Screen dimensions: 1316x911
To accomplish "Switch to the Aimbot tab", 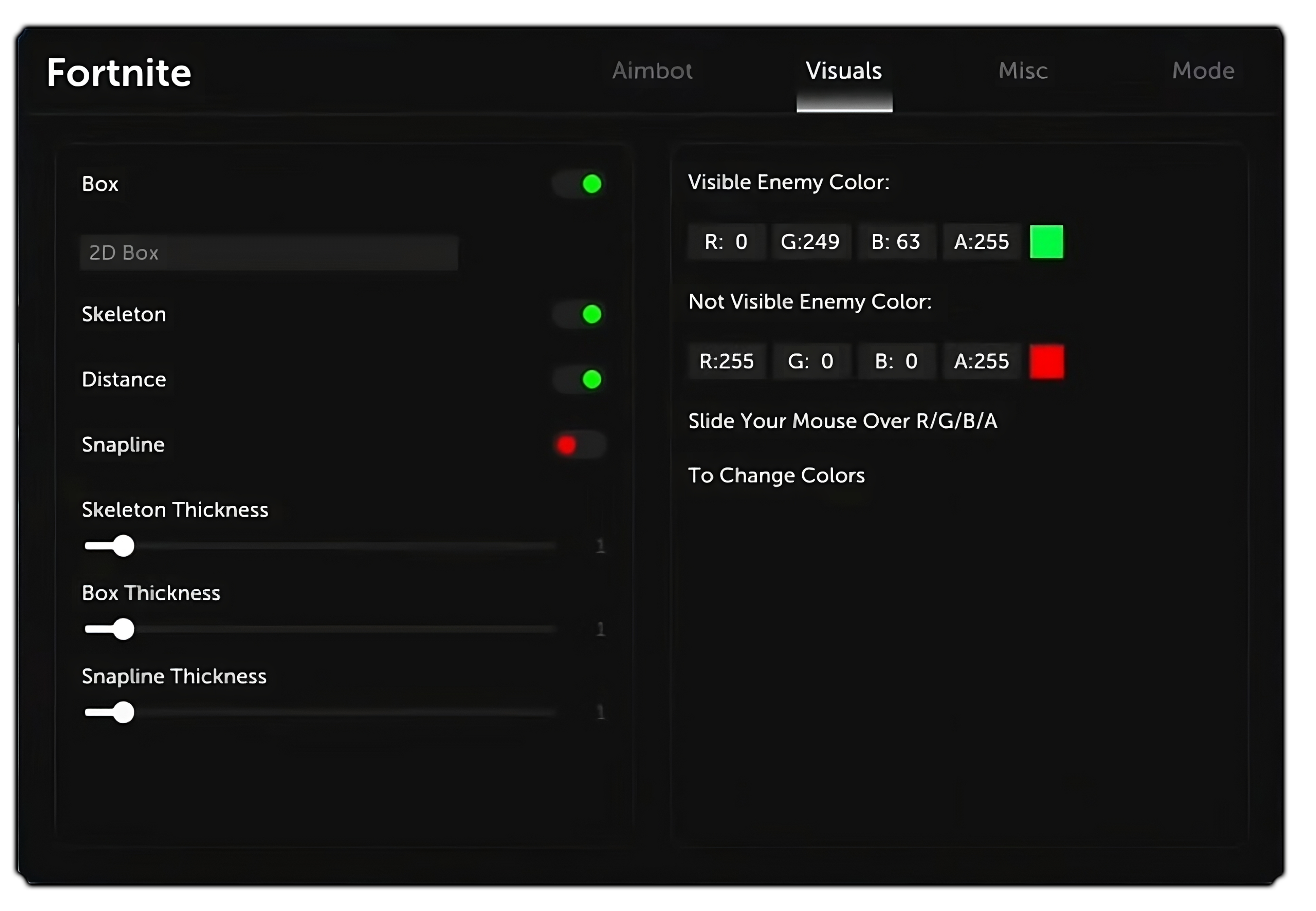I will [x=652, y=71].
